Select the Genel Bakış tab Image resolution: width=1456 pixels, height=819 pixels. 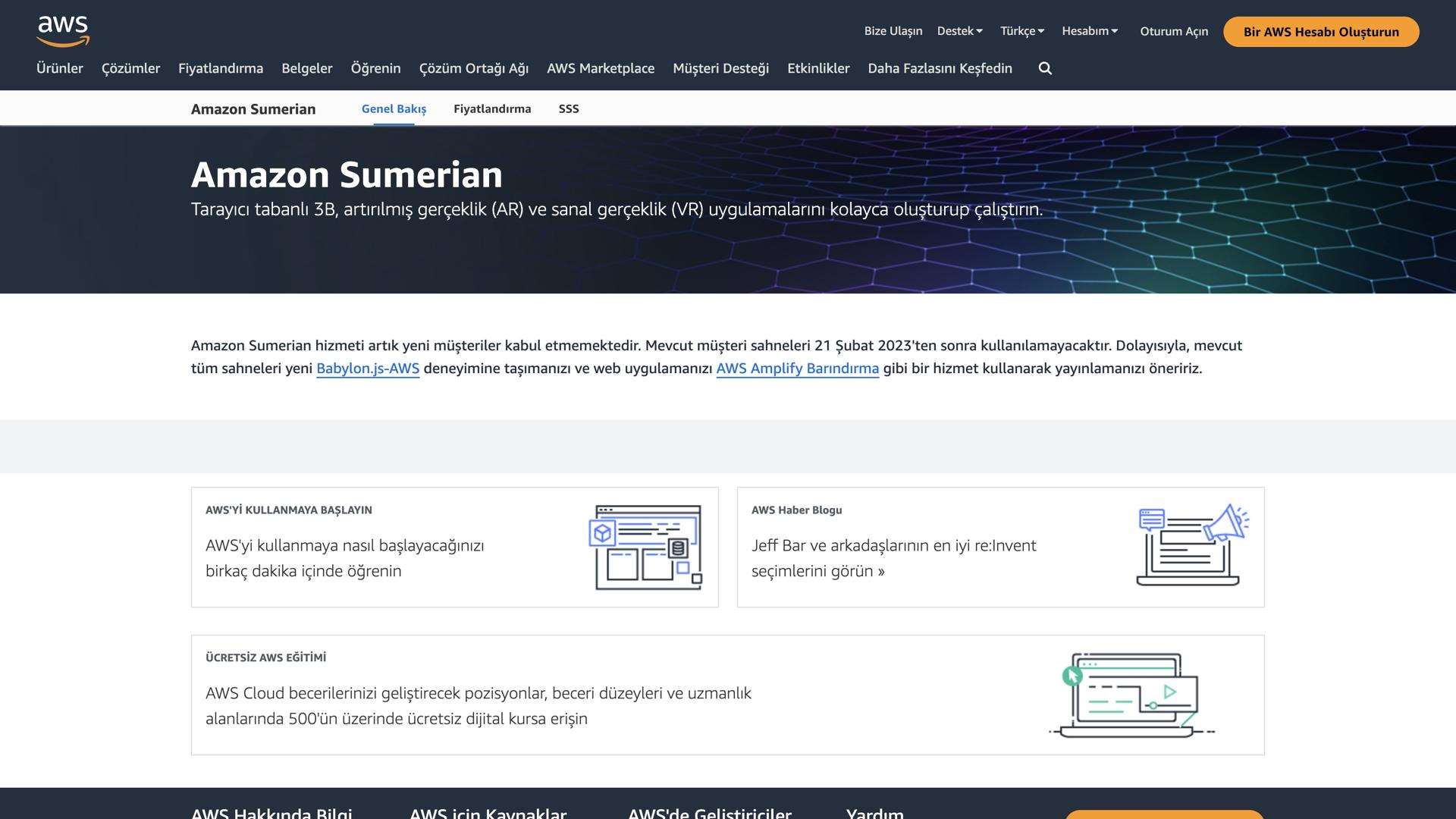[x=393, y=108]
